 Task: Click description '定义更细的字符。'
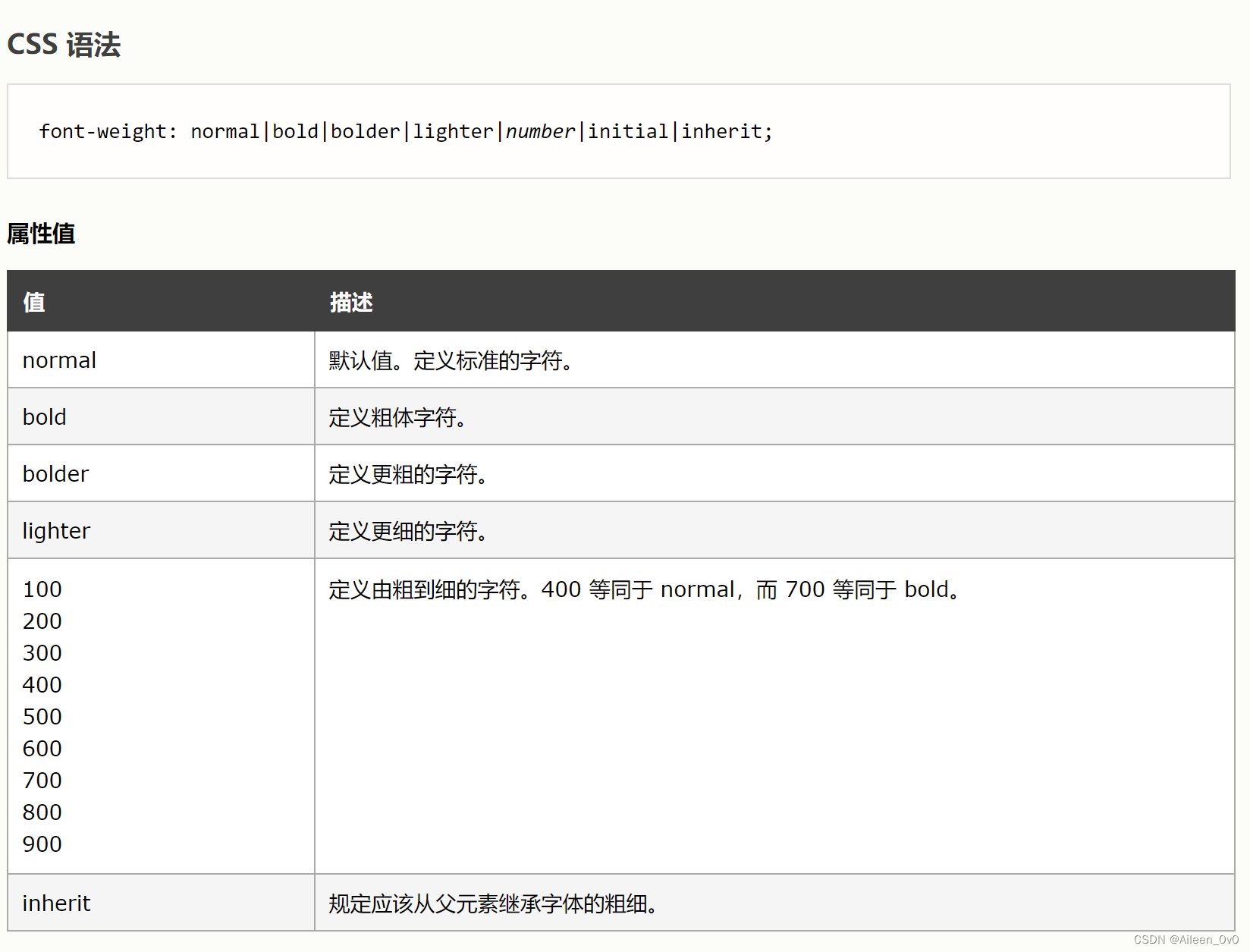pos(410,531)
